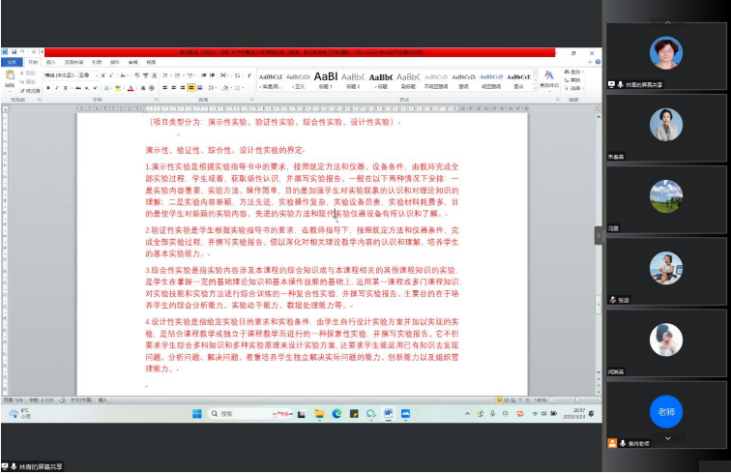Toggle center paragraph alignment button

(171, 88)
